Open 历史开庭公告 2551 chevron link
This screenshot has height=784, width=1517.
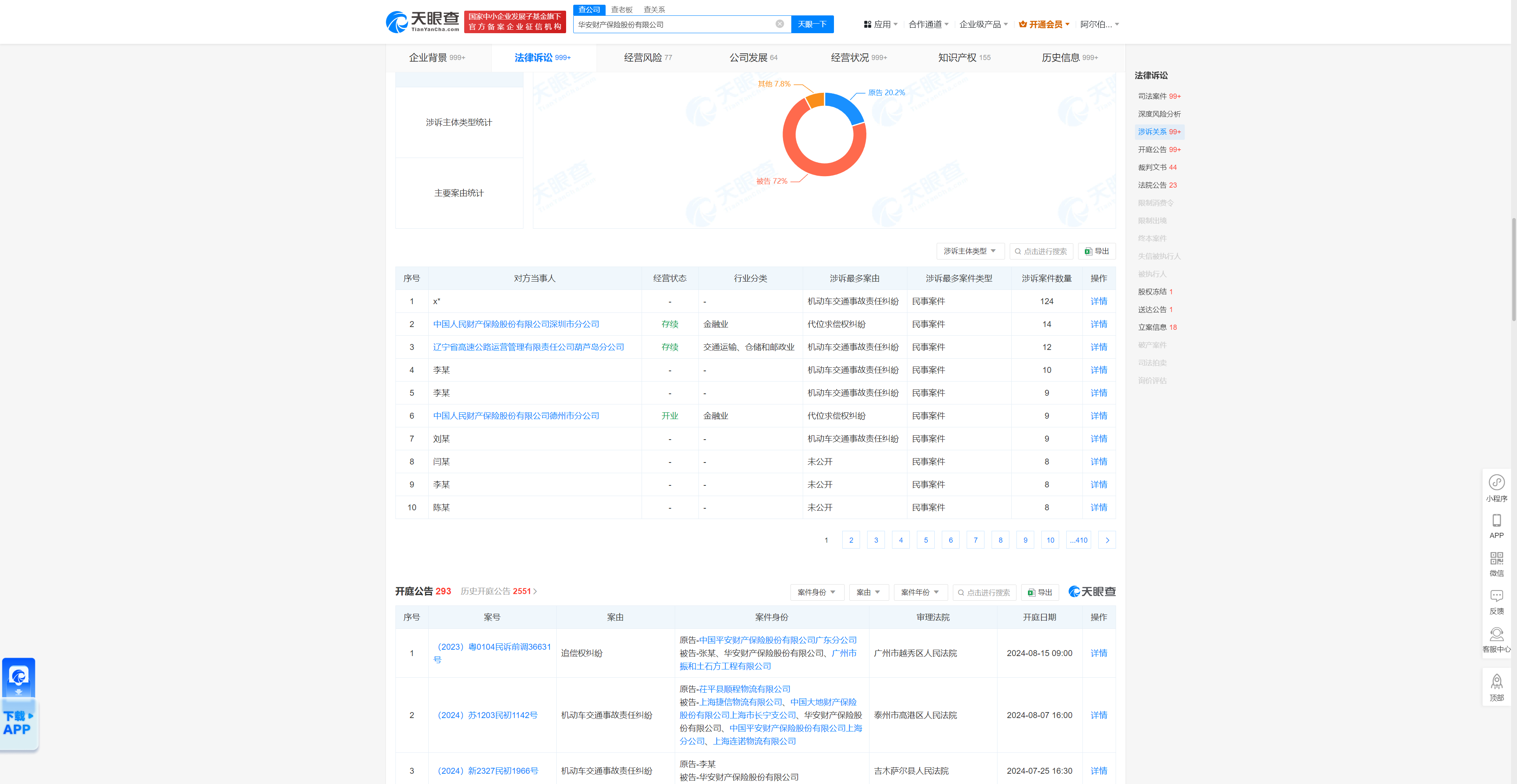coord(498,592)
